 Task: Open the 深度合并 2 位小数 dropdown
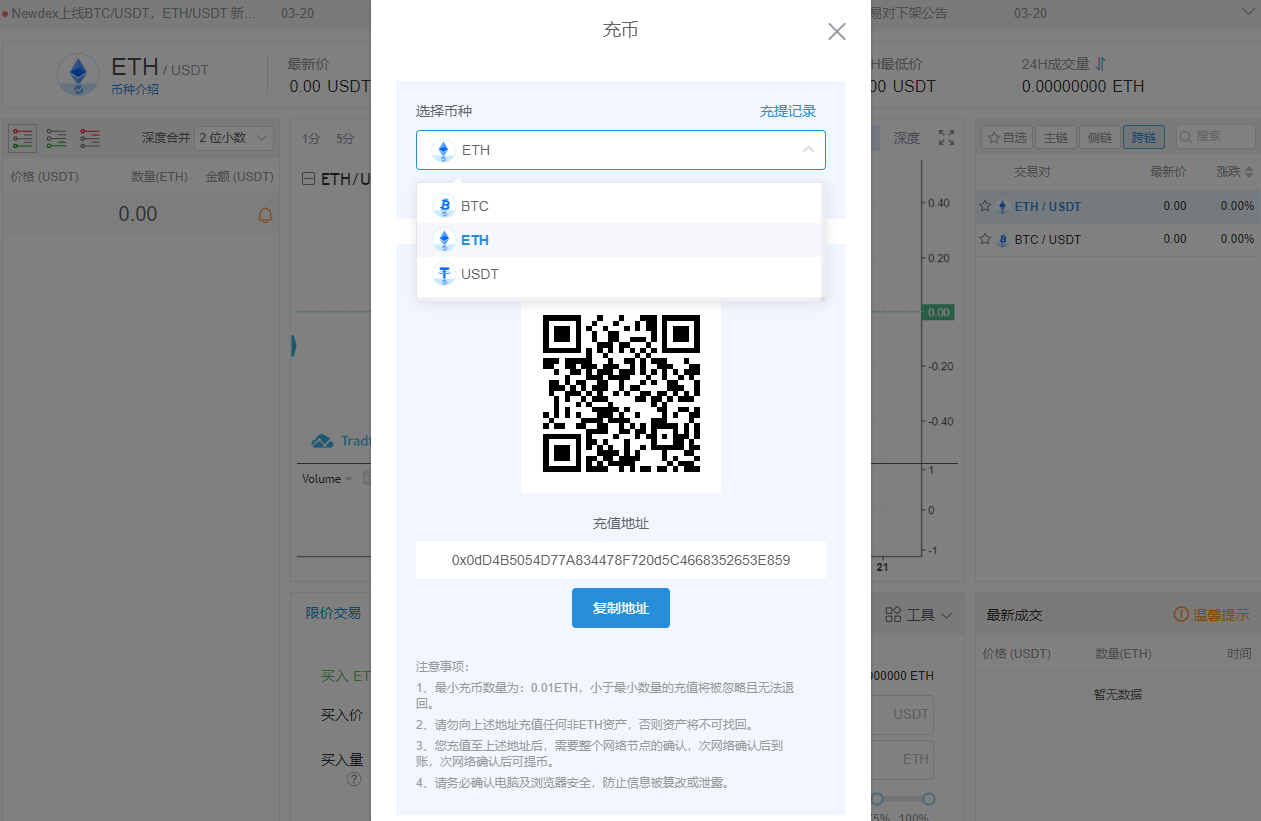(x=235, y=137)
